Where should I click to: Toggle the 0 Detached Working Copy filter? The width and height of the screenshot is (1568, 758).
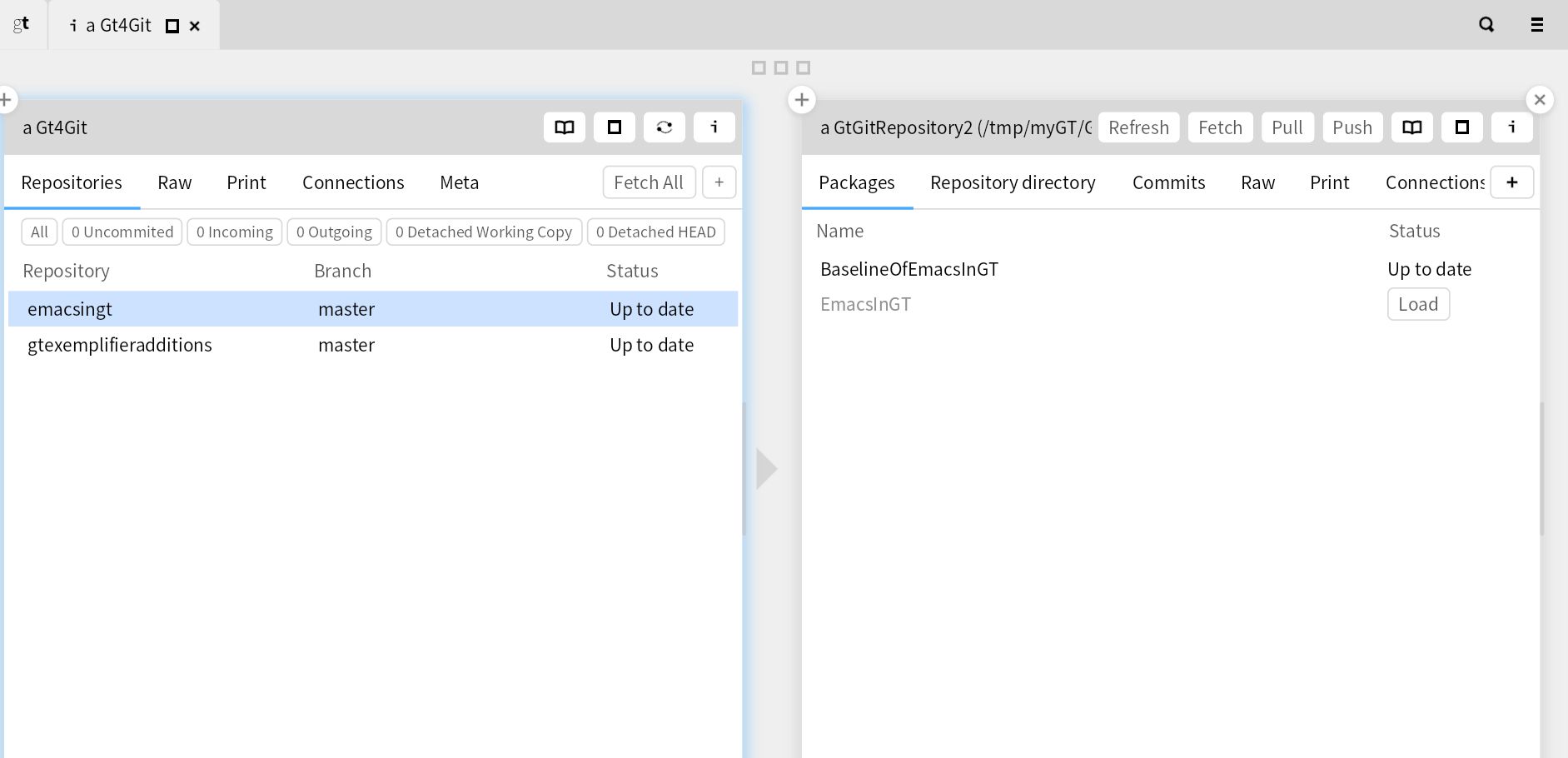[484, 232]
